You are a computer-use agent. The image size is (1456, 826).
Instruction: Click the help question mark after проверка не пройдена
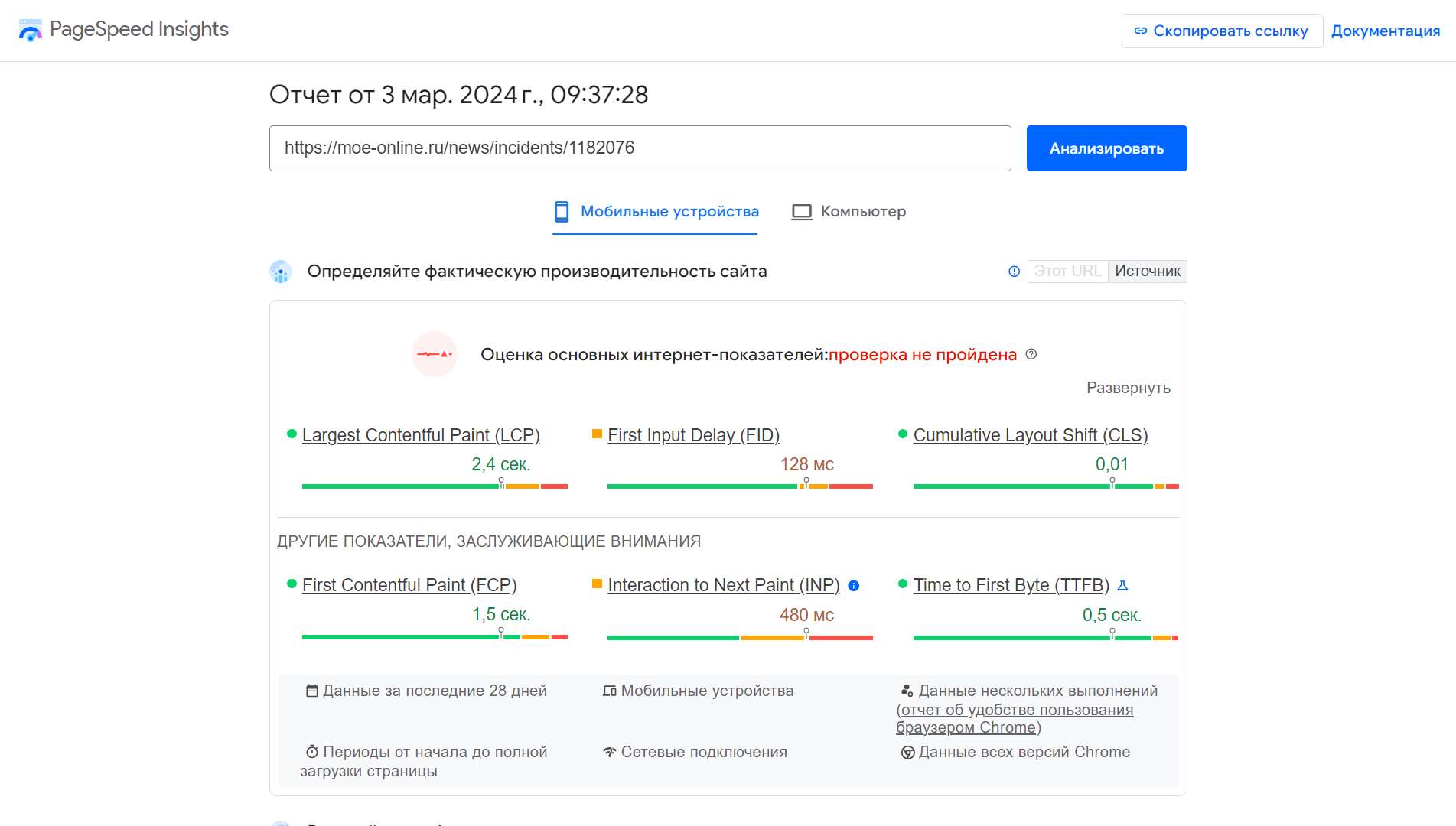point(1031,354)
